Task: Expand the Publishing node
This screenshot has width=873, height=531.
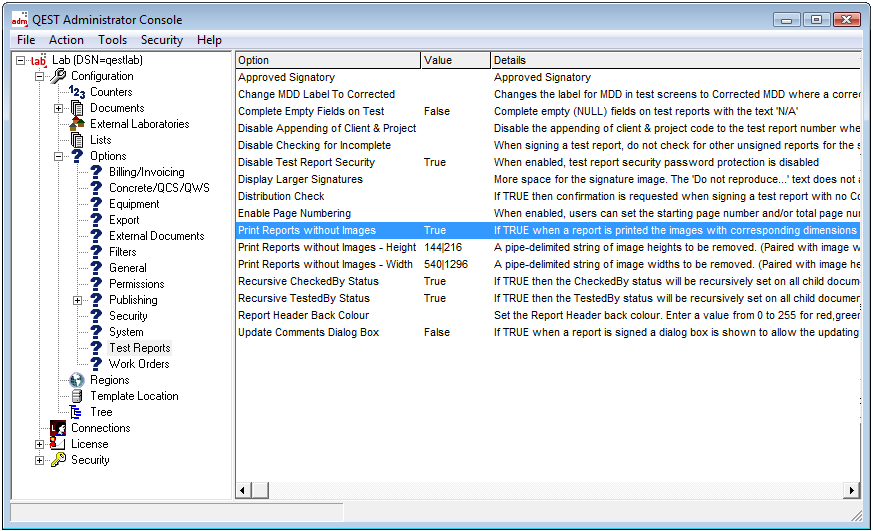Action: (78, 300)
